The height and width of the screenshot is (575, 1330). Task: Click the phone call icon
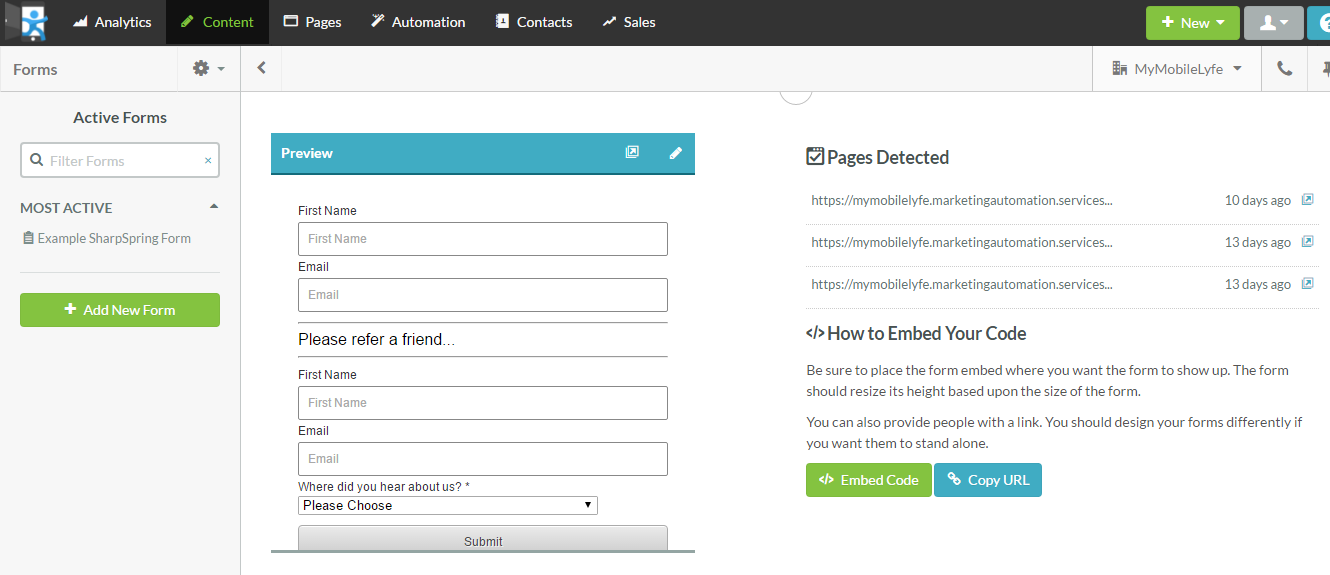[x=1284, y=69]
